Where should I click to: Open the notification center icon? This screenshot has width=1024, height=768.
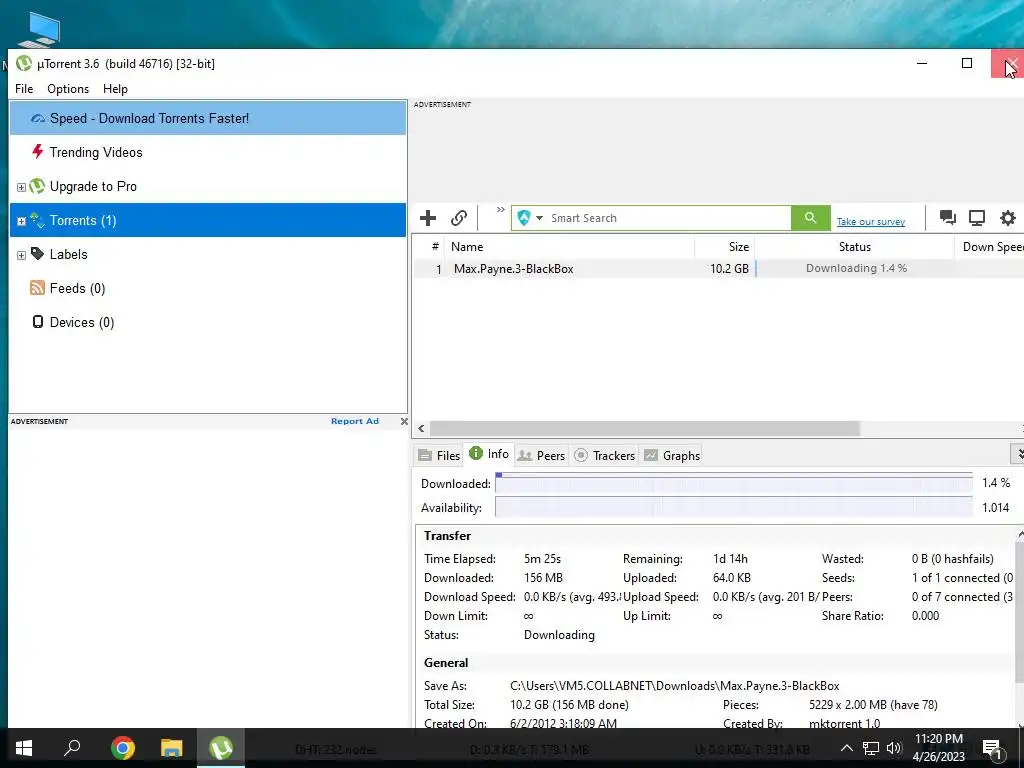tap(993, 749)
